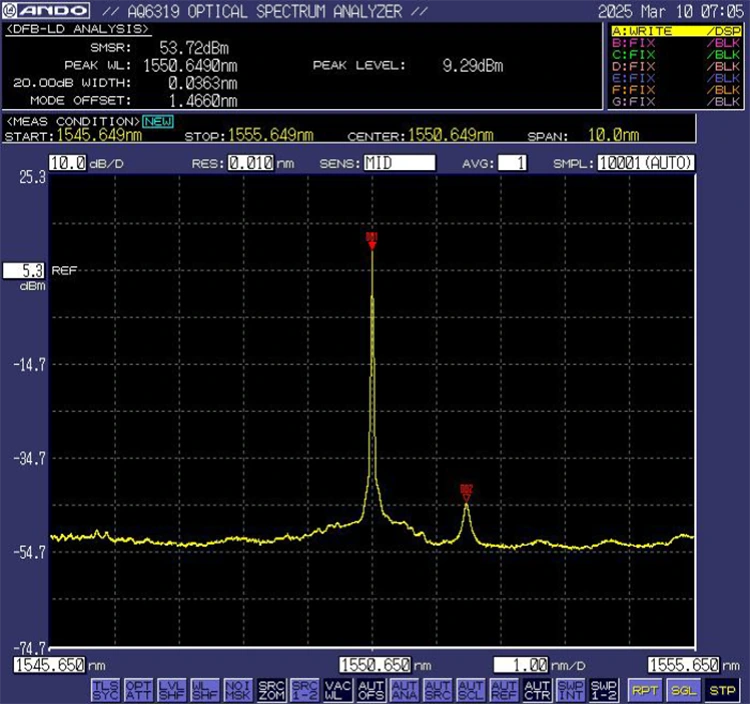Select RPT repeat sweep mode
The height and width of the screenshot is (704, 750).
point(644,689)
